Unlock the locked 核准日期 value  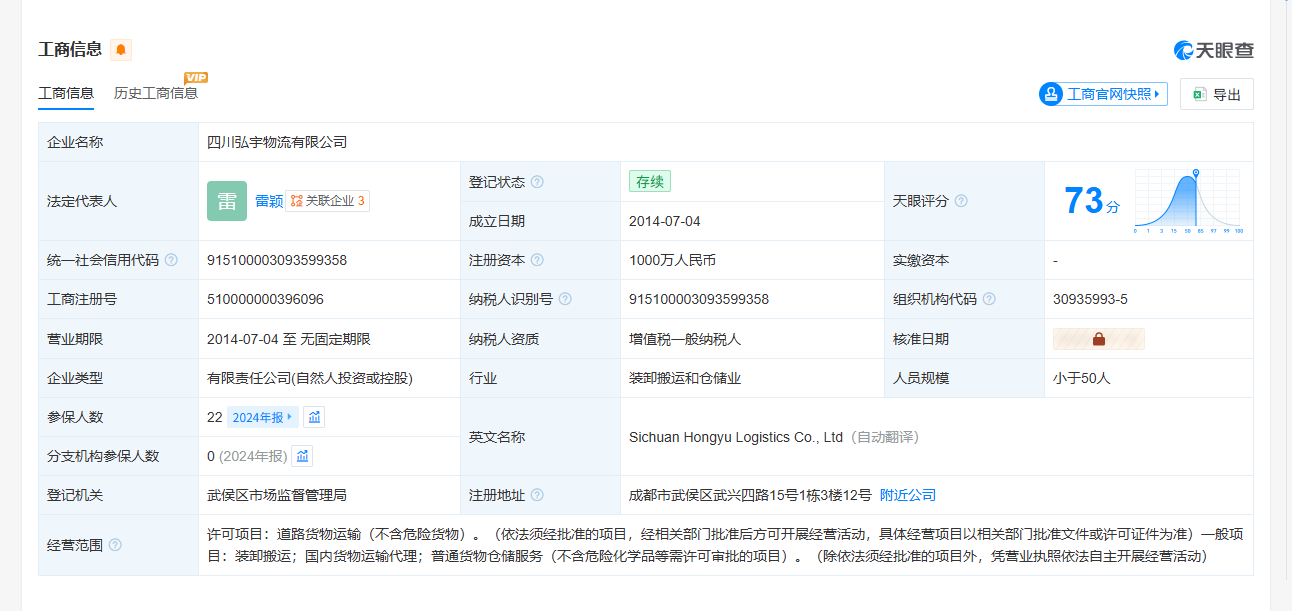1099,339
